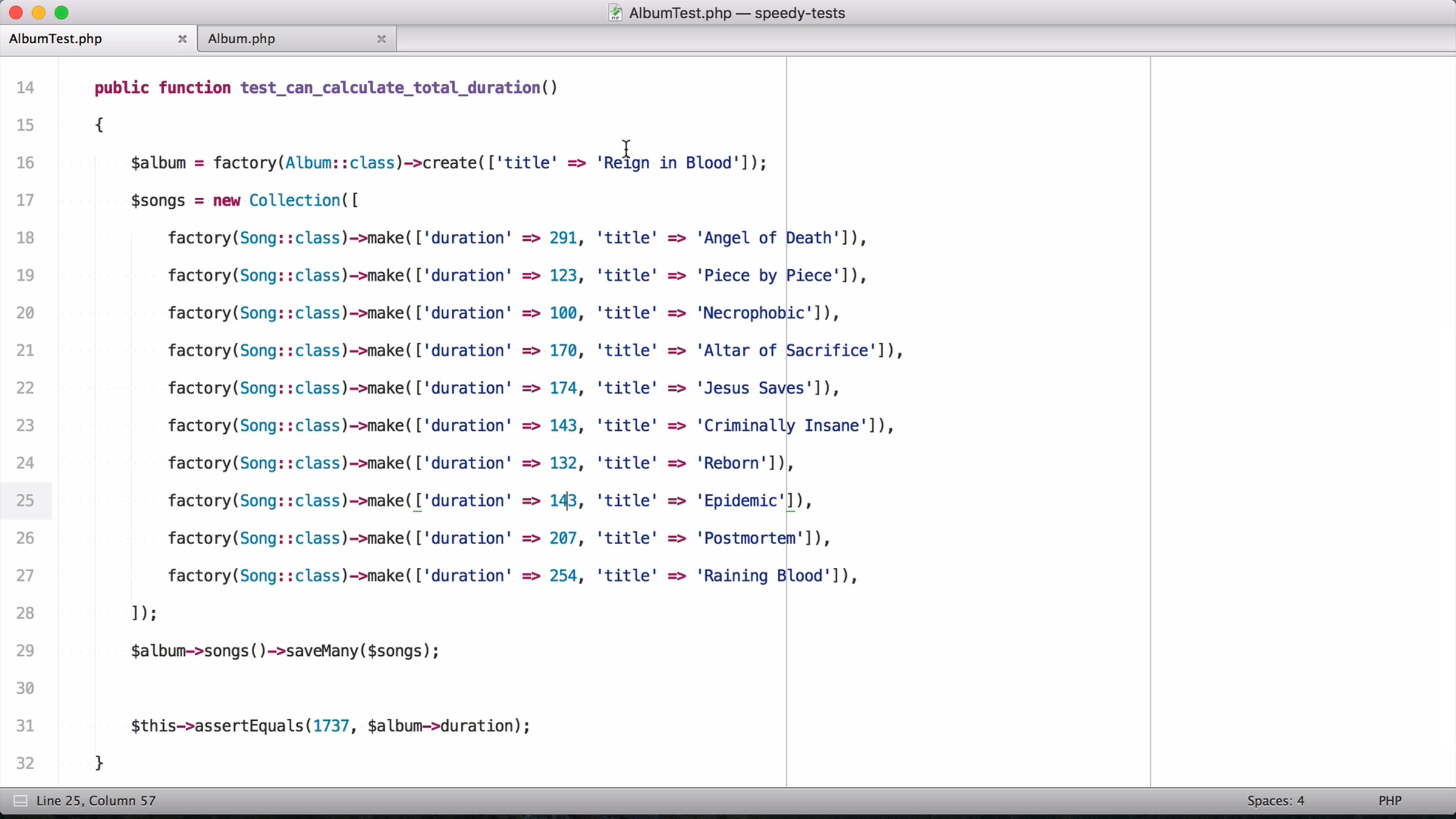
Task: Close the AlbumTest.php tab
Action: click(182, 39)
